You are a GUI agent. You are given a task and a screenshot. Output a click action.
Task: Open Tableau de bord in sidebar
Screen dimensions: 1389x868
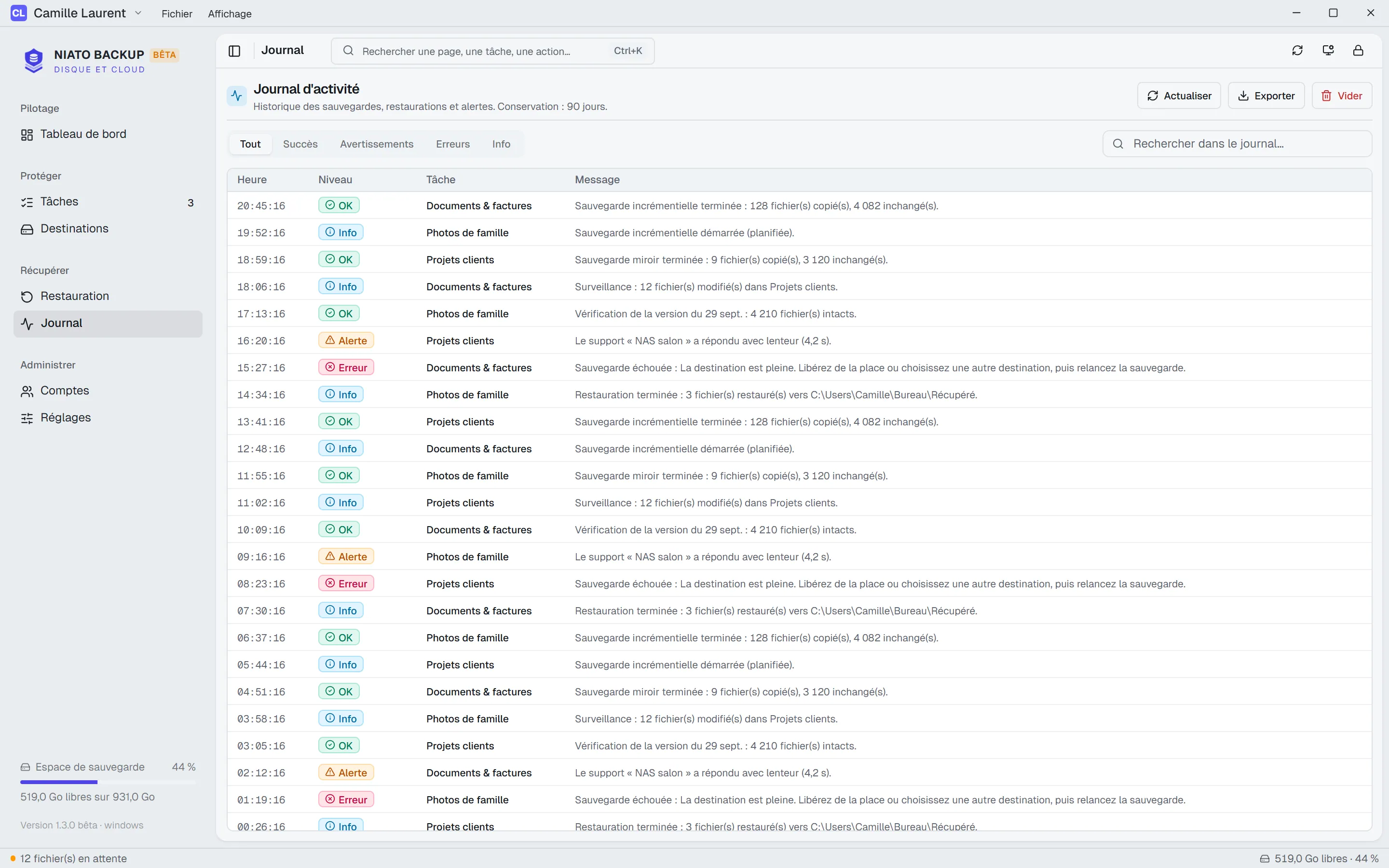pos(108,135)
